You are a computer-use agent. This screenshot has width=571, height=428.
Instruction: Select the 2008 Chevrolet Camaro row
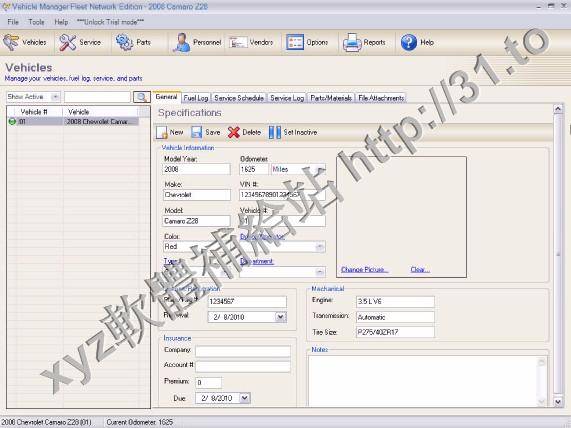(73, 121)
